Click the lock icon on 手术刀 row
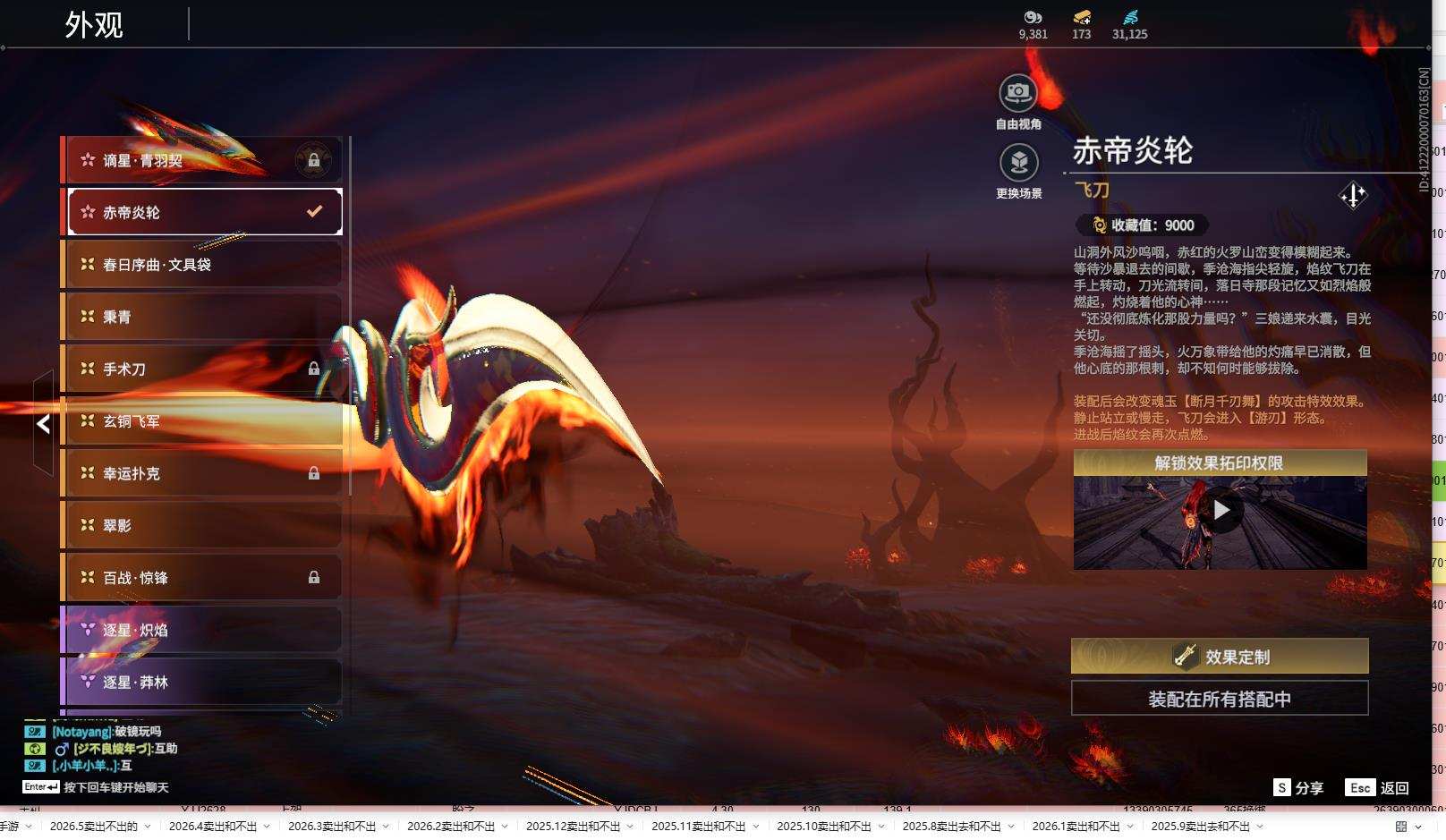This screenshot has width=1446, height=840. 314,369
